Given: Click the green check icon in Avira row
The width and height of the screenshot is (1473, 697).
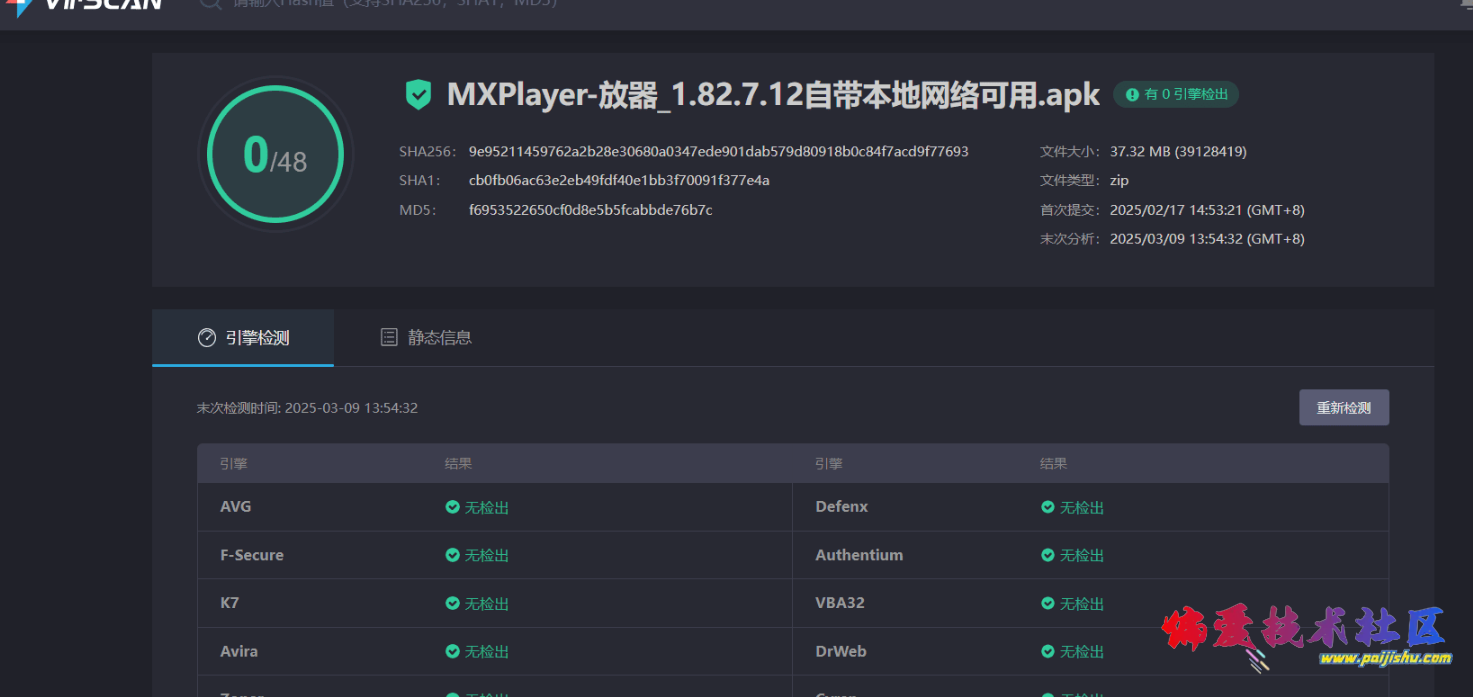Looking at the screenshot, I should [x=452, y=651].
